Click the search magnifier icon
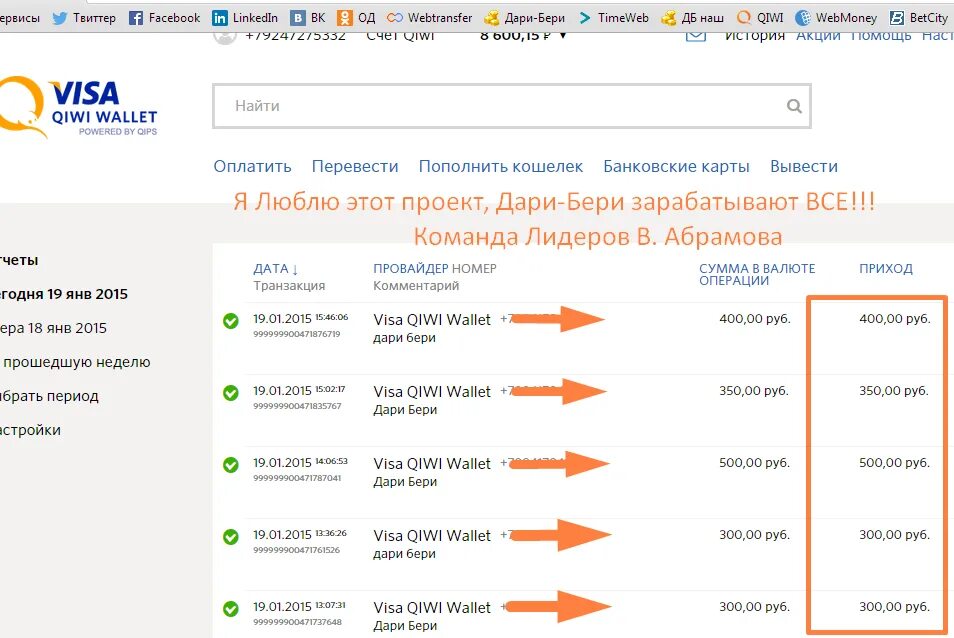The width and height of the screenshot is (954, 638). click(x=794, y=106)
